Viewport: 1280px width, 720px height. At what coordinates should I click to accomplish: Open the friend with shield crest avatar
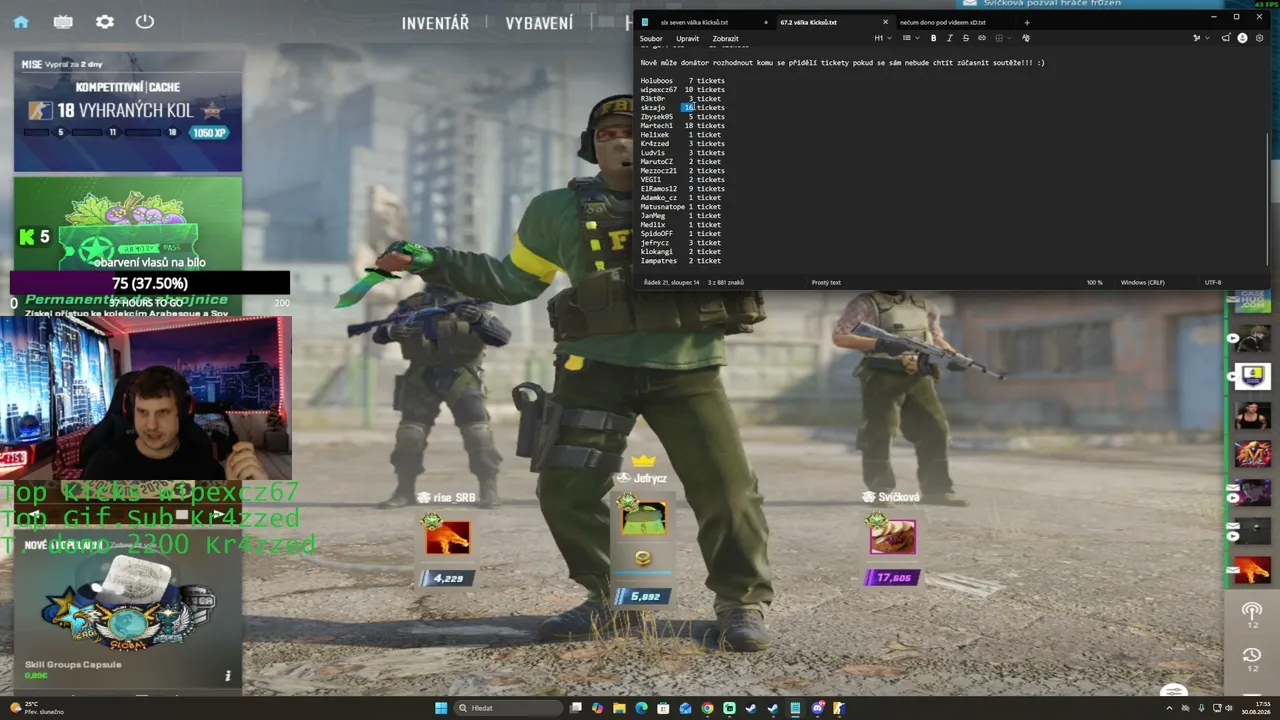pos(1253,376)
